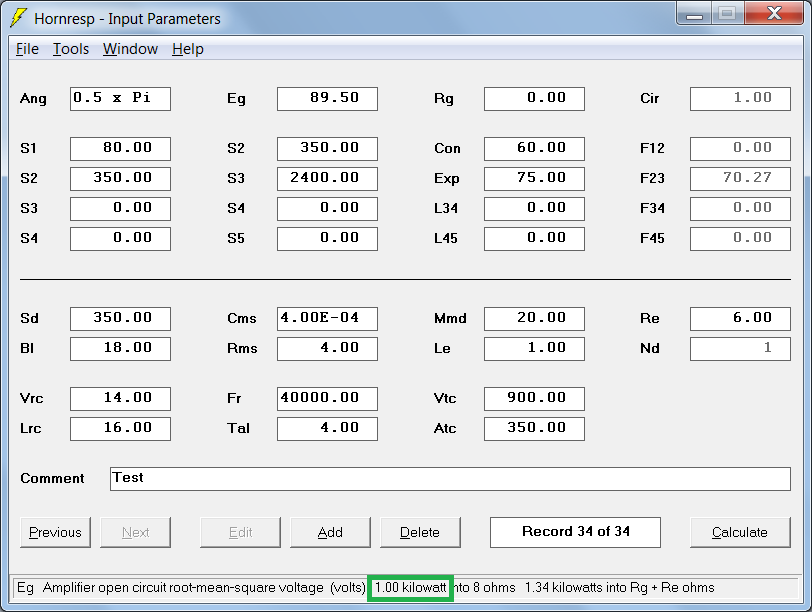Minimize the Hornresp window
The width and height of the screenshot is (812, 612).
694,15
